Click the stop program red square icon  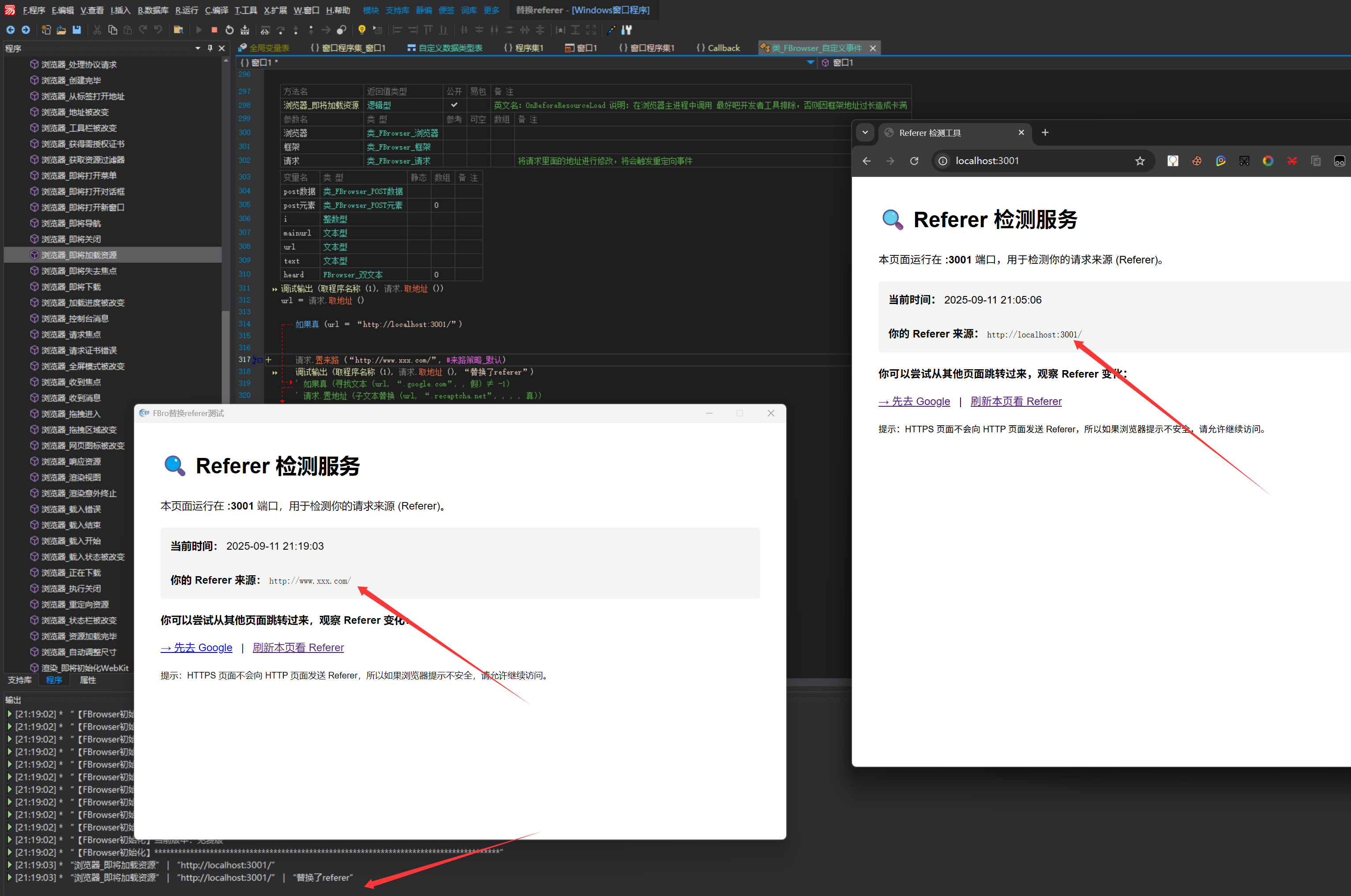(x=214, y=30)
